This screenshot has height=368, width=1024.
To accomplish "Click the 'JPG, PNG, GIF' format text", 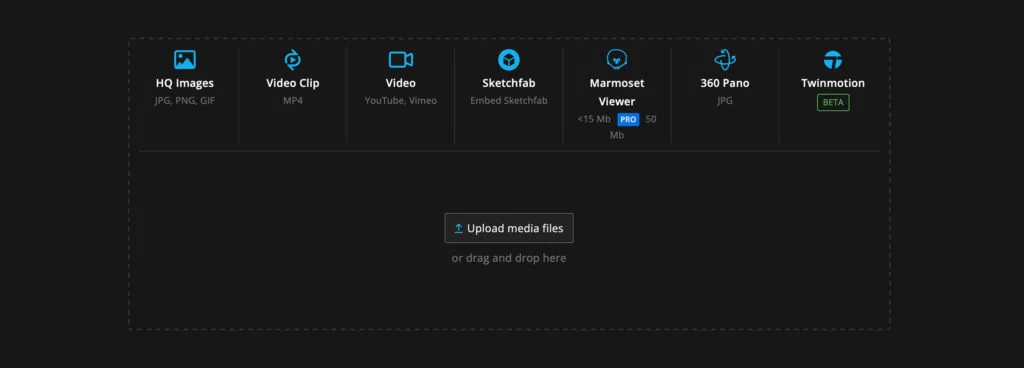I will click(185, 101).
